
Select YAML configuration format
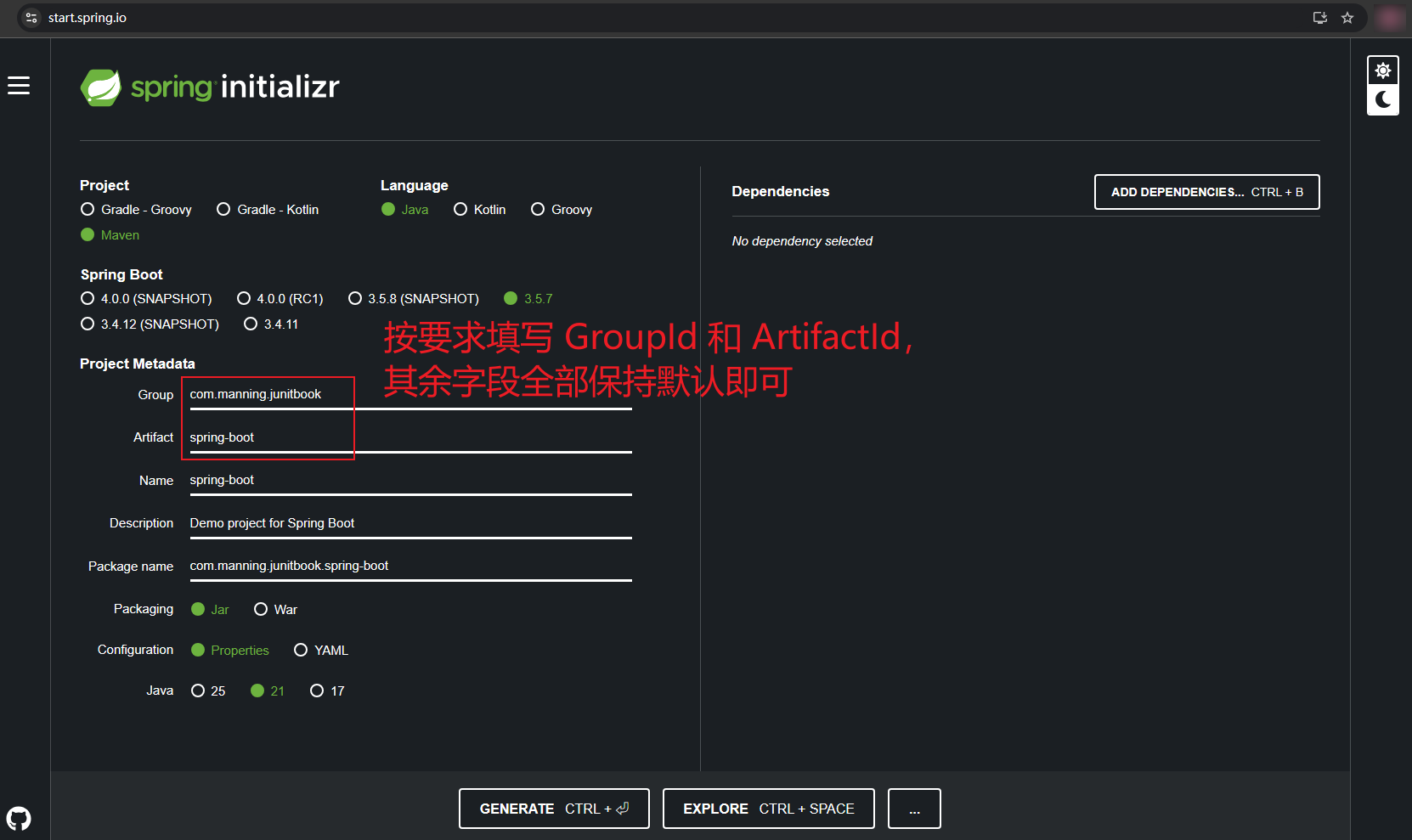tap(321, 651)
